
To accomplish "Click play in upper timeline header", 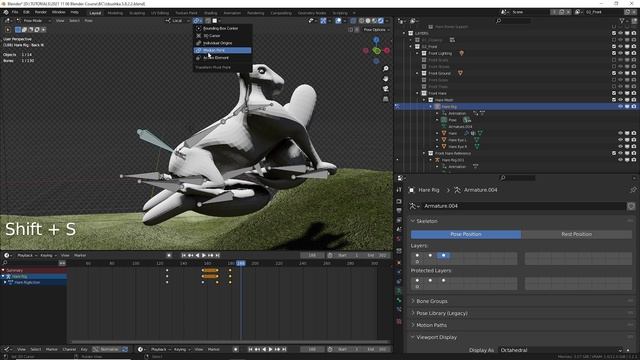I will [x=204, y=256].
